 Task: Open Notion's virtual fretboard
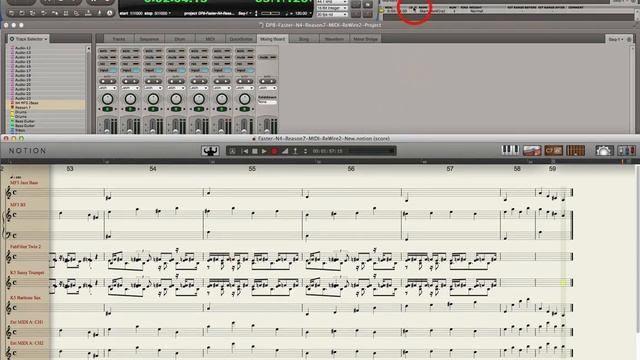(x=532, y=150)
